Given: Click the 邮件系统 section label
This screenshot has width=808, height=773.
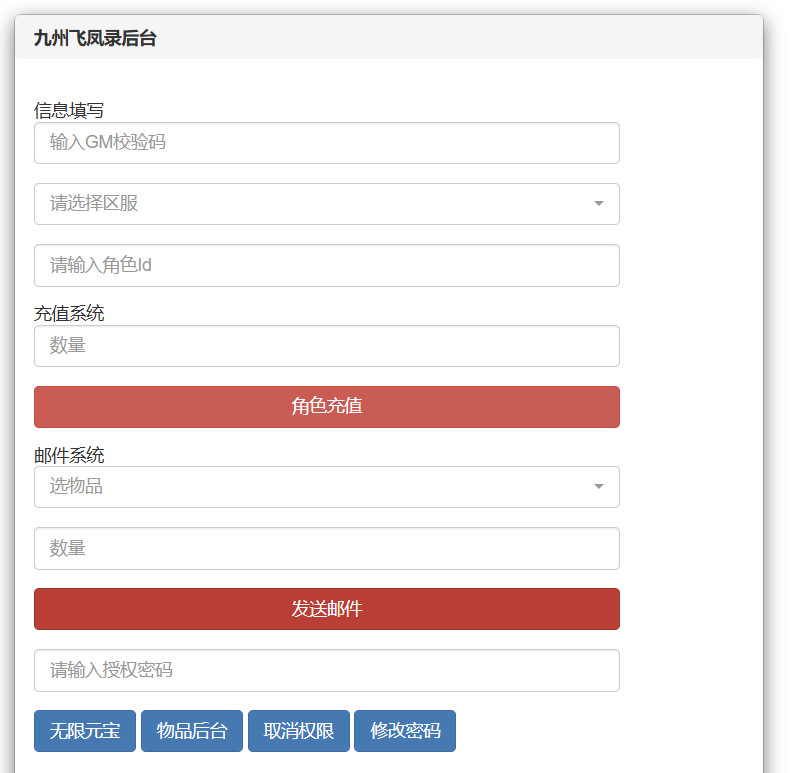Looking at the screenshot, I should (69, 456).
